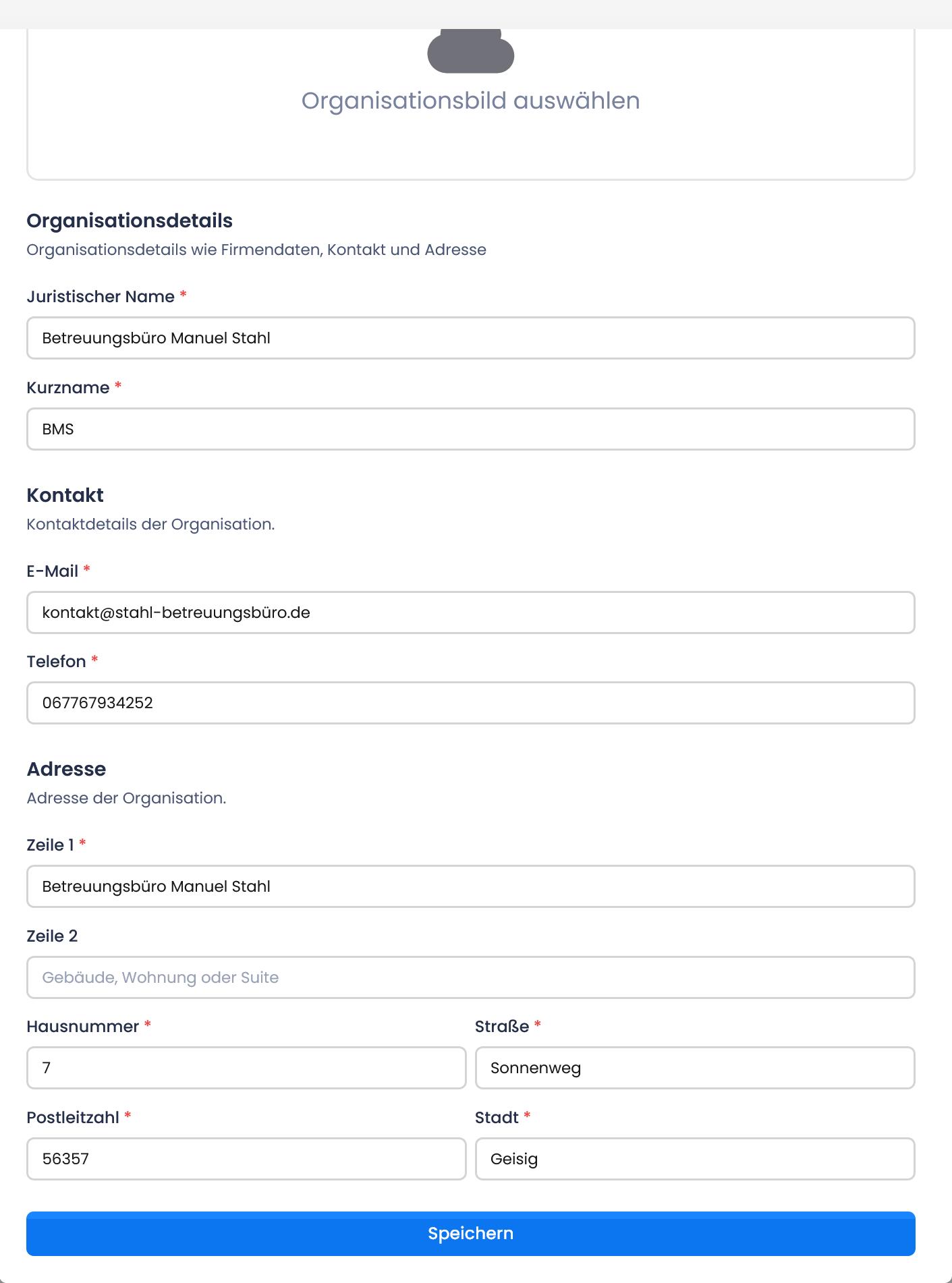The height and width of the screenshot is (1283, 952).
Task: Click the 'Hausnummer' field label
Action: pos(83,1027)
